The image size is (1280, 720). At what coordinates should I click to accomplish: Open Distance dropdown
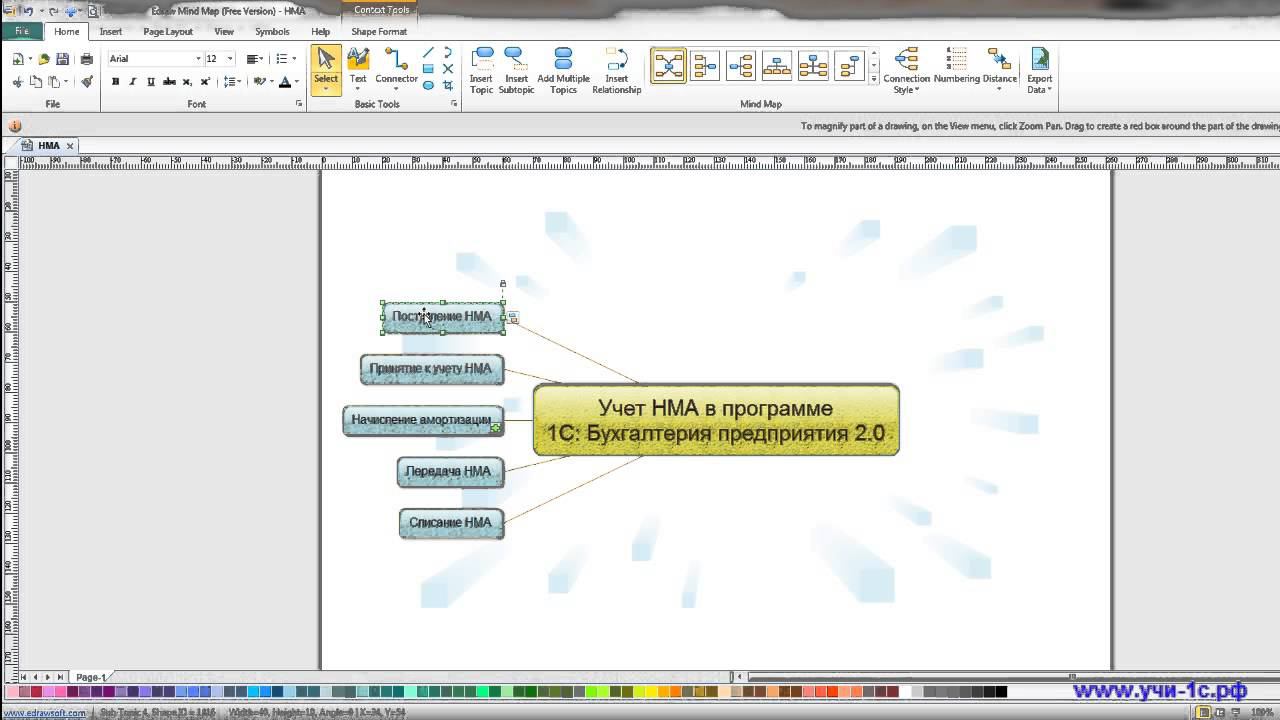pyautogui.click(x=999, y=71)
